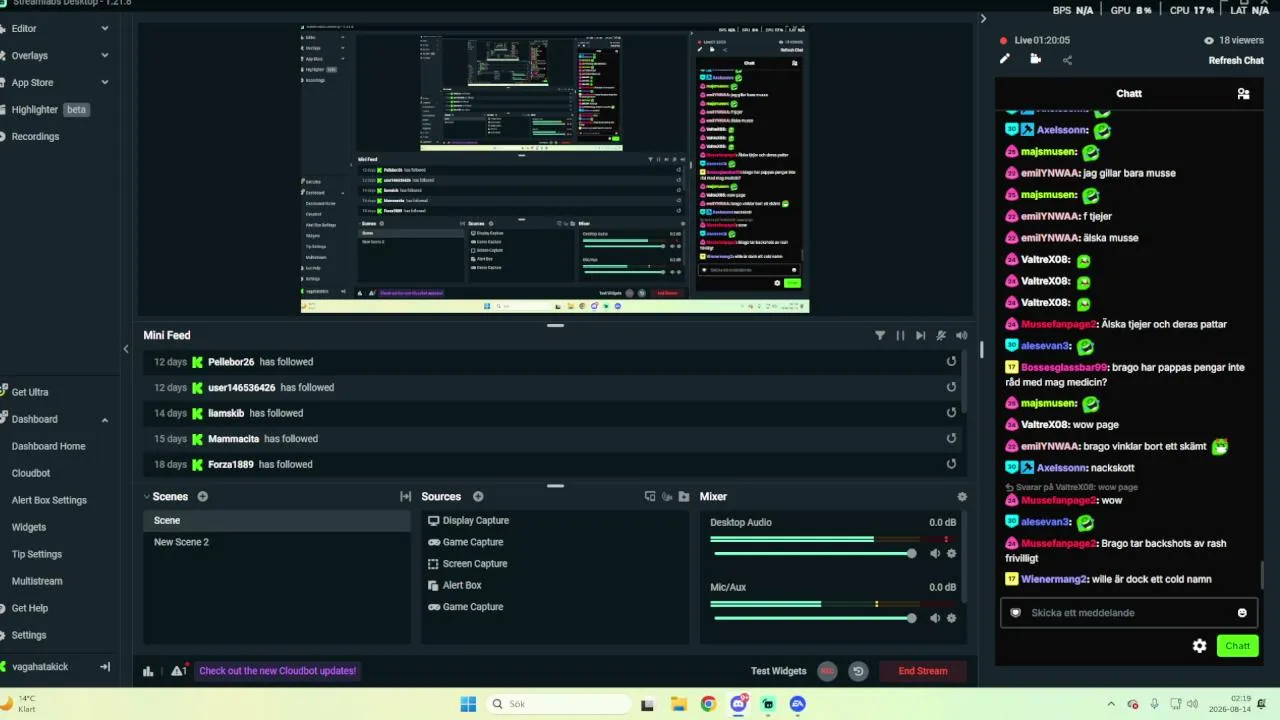Screen dimensions: 1280x720
Task: Collapse the chat panel arrow
Action: click(983, 18)
